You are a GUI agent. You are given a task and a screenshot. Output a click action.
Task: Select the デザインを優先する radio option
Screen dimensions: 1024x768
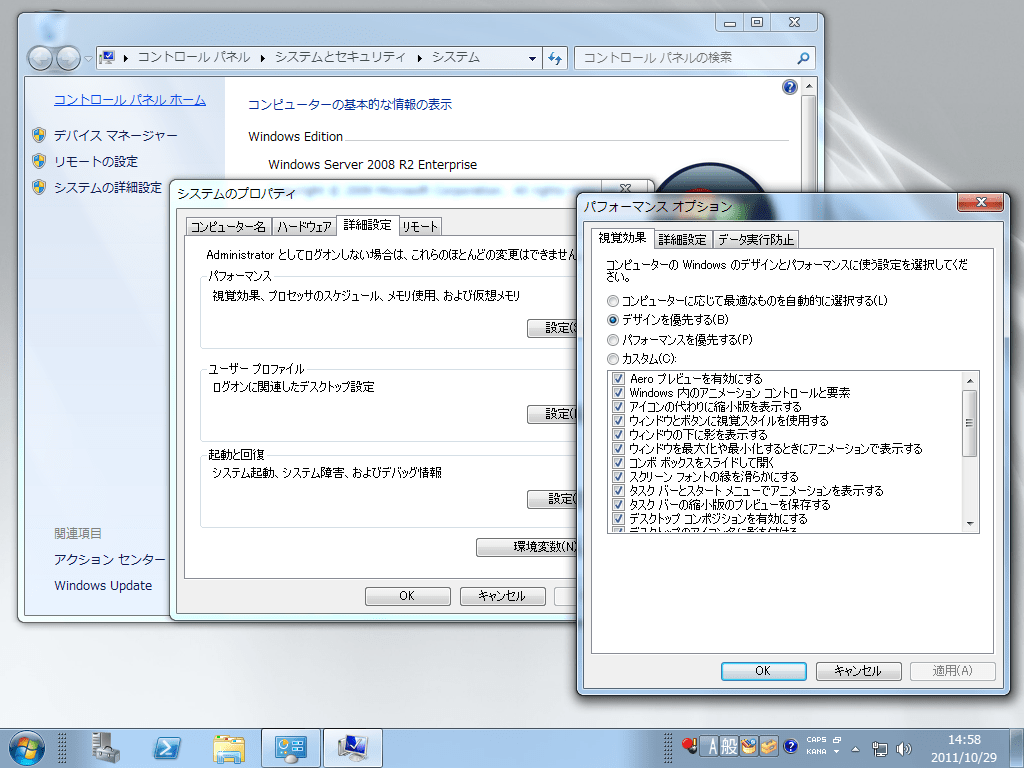tap(611, 319)
